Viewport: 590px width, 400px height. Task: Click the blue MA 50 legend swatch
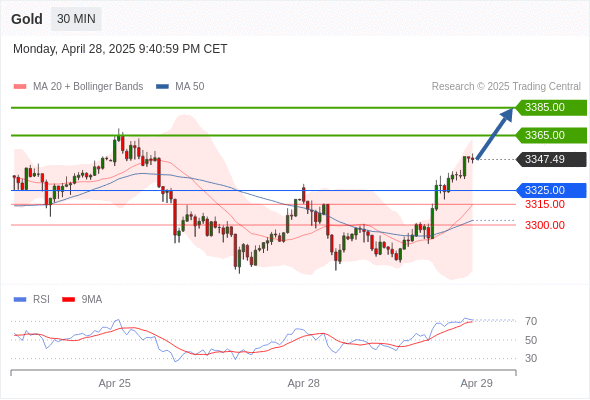point(162,87)
